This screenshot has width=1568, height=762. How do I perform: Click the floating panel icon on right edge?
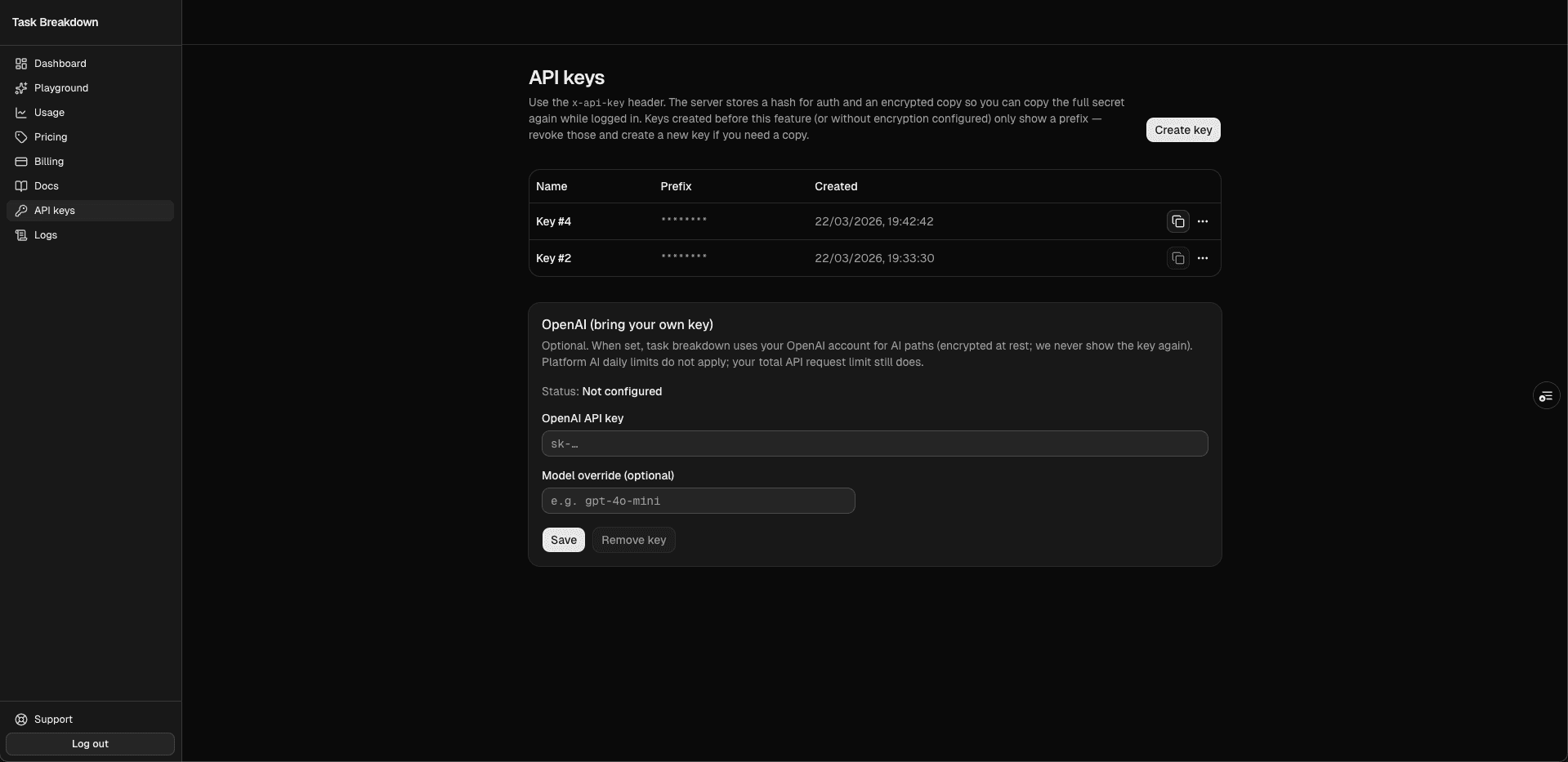pos(1546,395)
